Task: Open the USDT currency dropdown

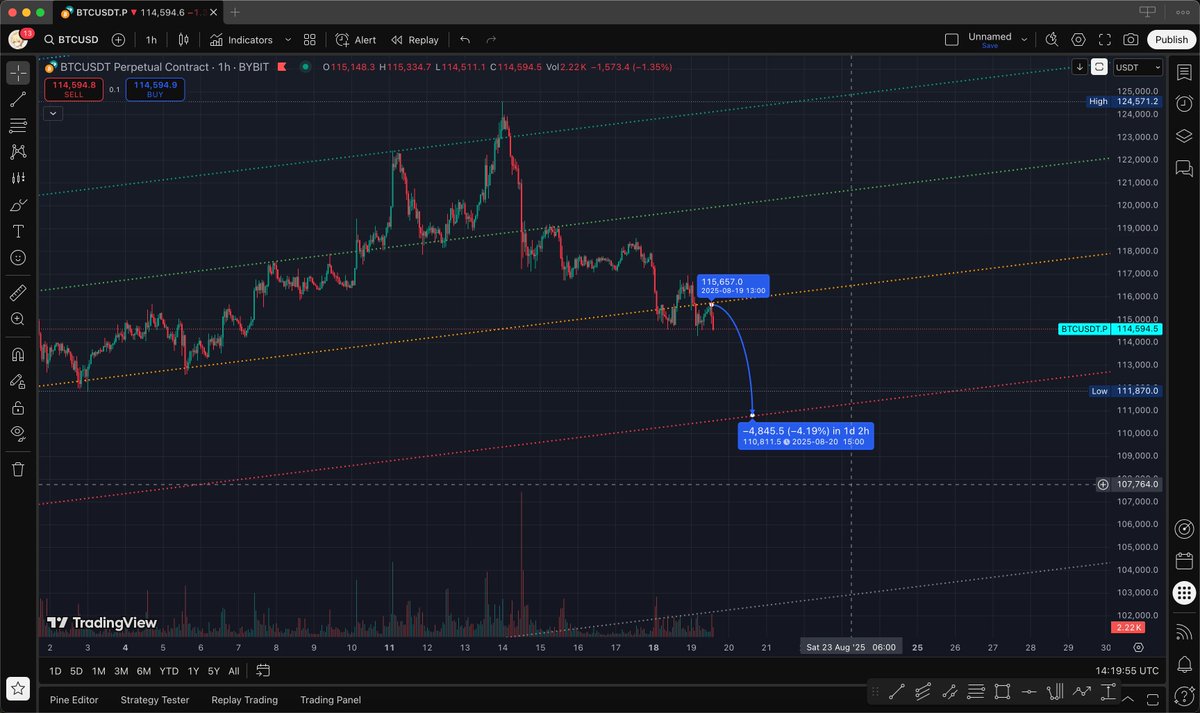Action: pyautogui.click(x=1138, y=67)
